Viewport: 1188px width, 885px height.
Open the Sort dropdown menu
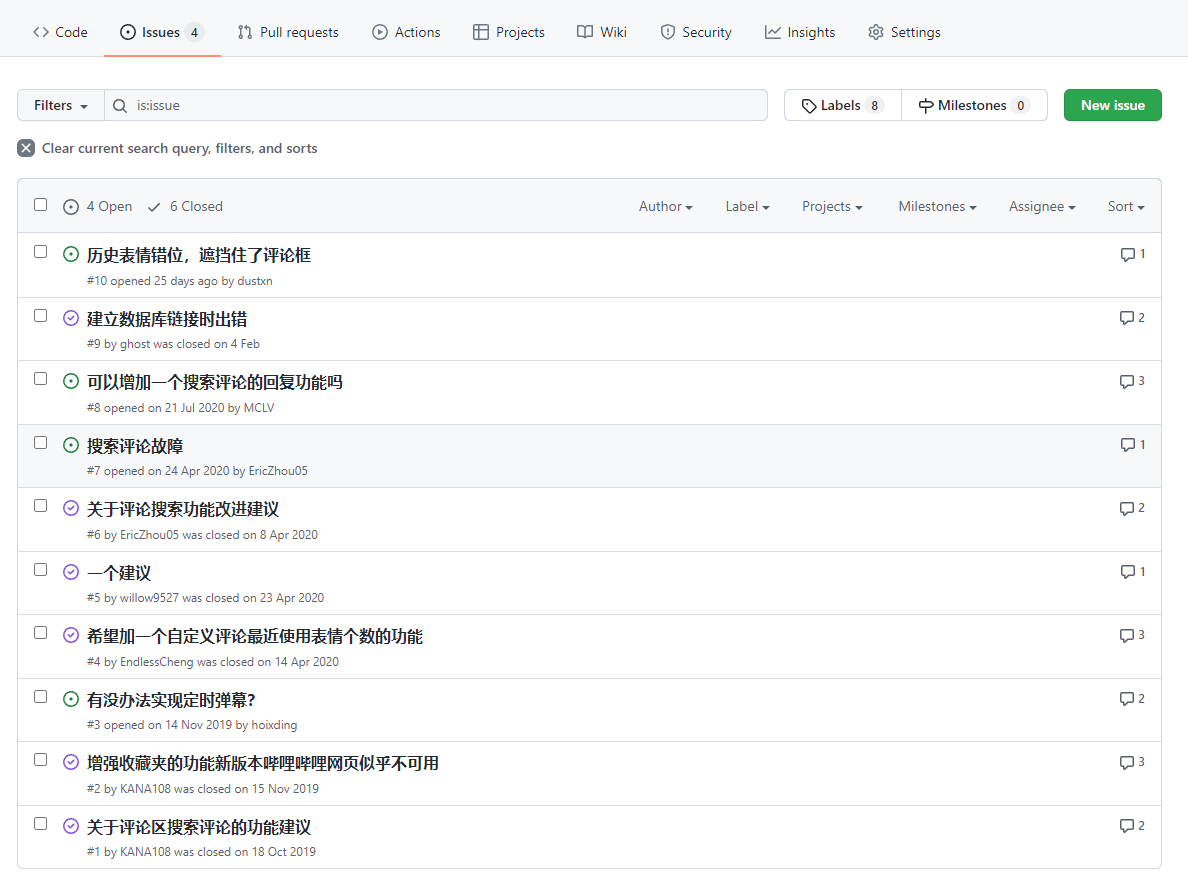pos(1126,206)
